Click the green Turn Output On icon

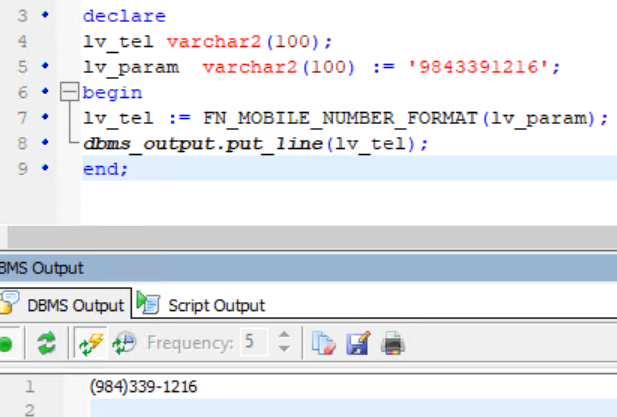6,344
